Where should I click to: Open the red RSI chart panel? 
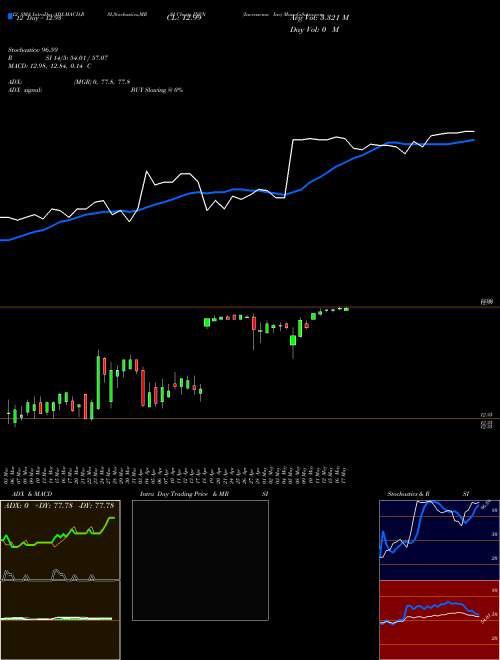point(439,620)
